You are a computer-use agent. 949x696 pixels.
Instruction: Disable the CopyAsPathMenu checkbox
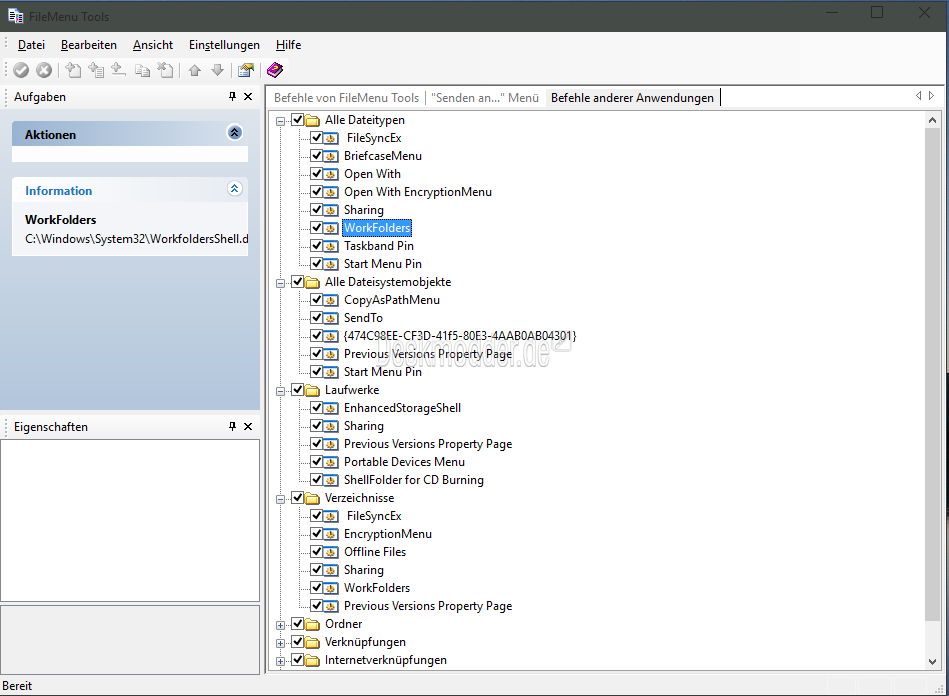pyautogui.click(x=317, y=300)
